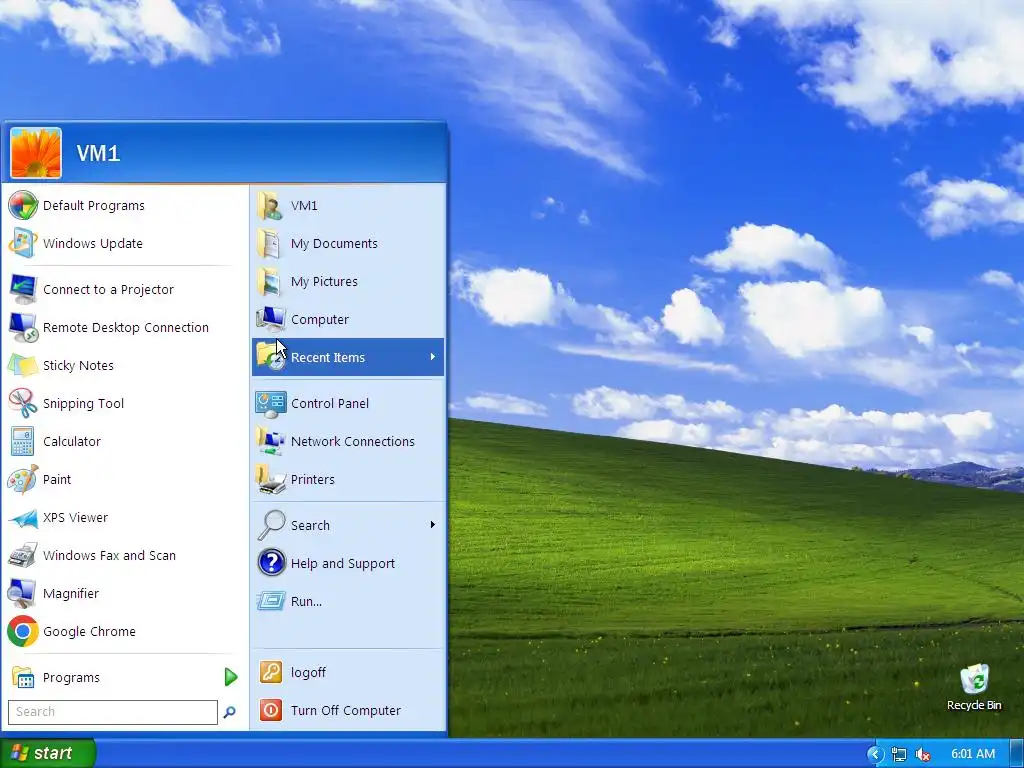Click the Network Connections label
Image resolution: width=1024 pixels, height=768 pixels.
click(353, 441)
